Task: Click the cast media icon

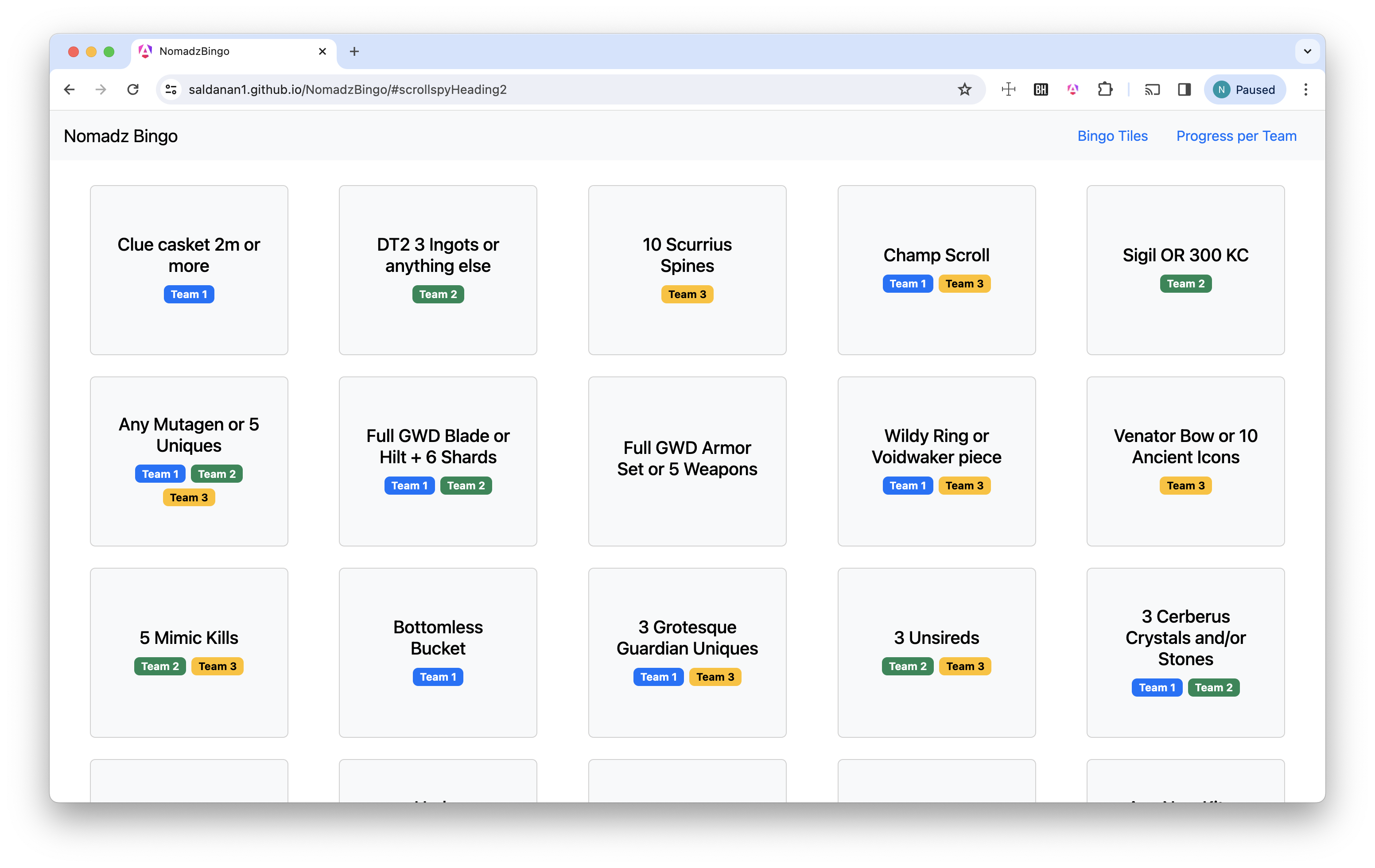Action: [x=1152, y=89]
